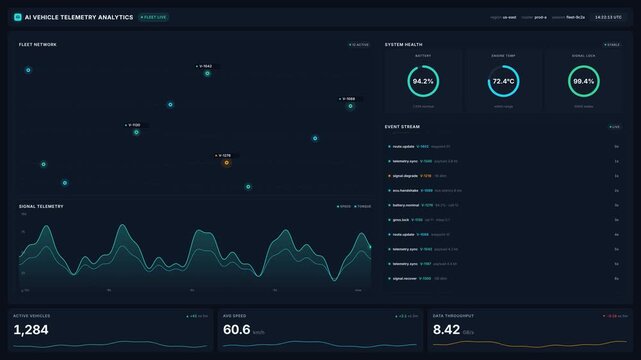The height and width of the screenshot is (360, 641).
Task: Click the orange dot beside signal.degrade
Action: 389,176
